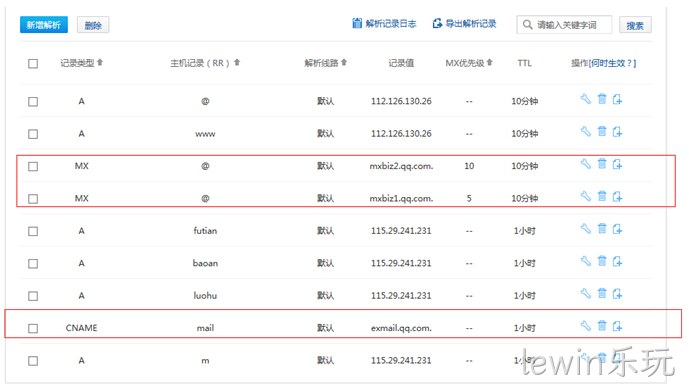
Task: Edit the futian record with wrench icon
Action: click(x=585, y=228)
